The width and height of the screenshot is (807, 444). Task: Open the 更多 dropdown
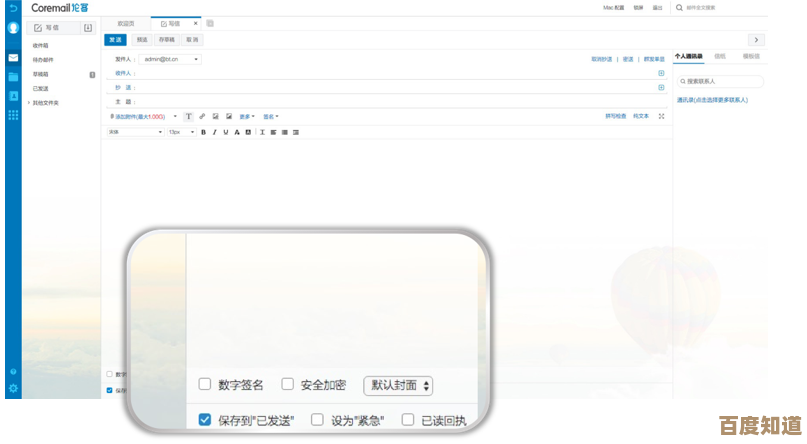click(247, 117)
